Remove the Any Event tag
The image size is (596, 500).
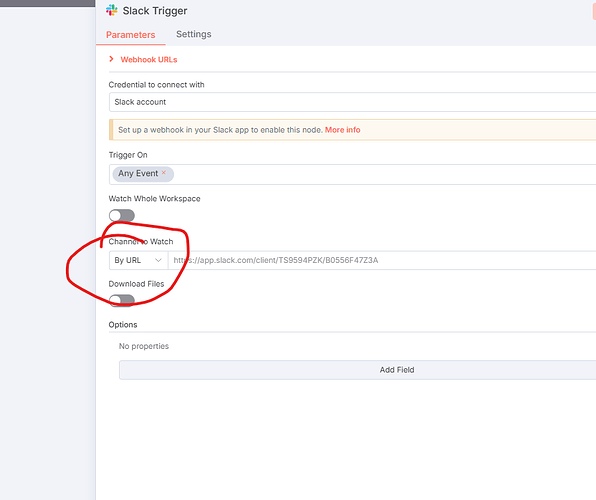[x=164, y=173]
